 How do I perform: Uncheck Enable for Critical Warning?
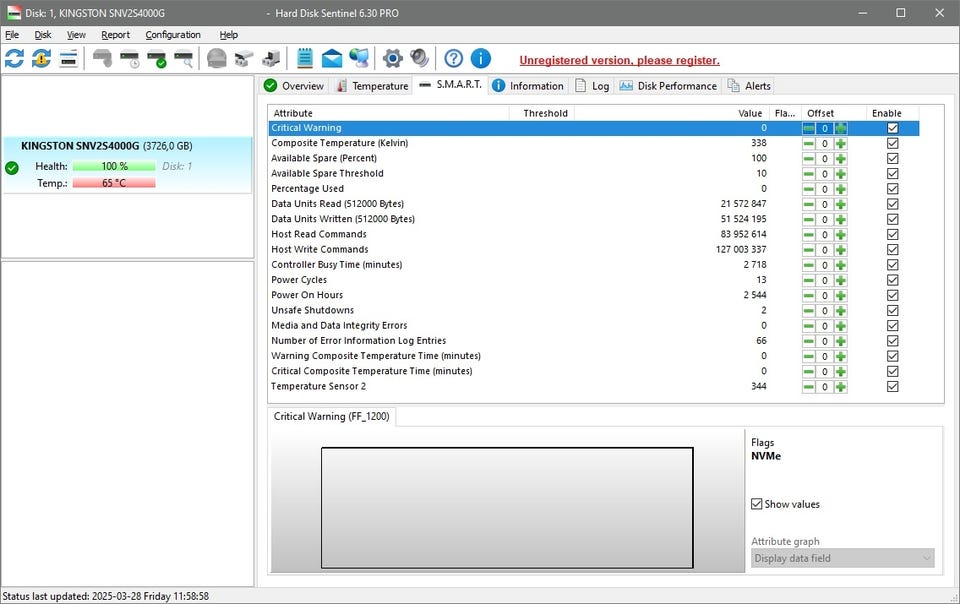(x=893, y=128)
